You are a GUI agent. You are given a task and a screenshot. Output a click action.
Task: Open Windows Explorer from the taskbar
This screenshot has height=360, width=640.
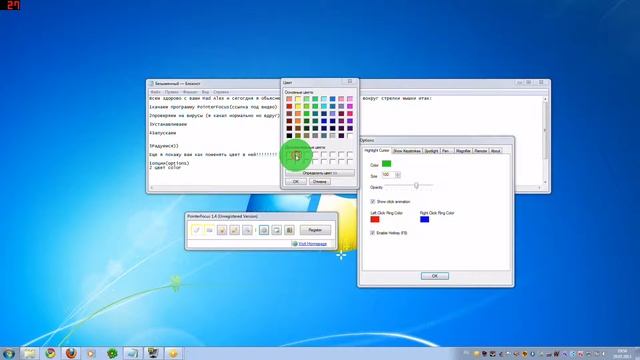(29, 353)
